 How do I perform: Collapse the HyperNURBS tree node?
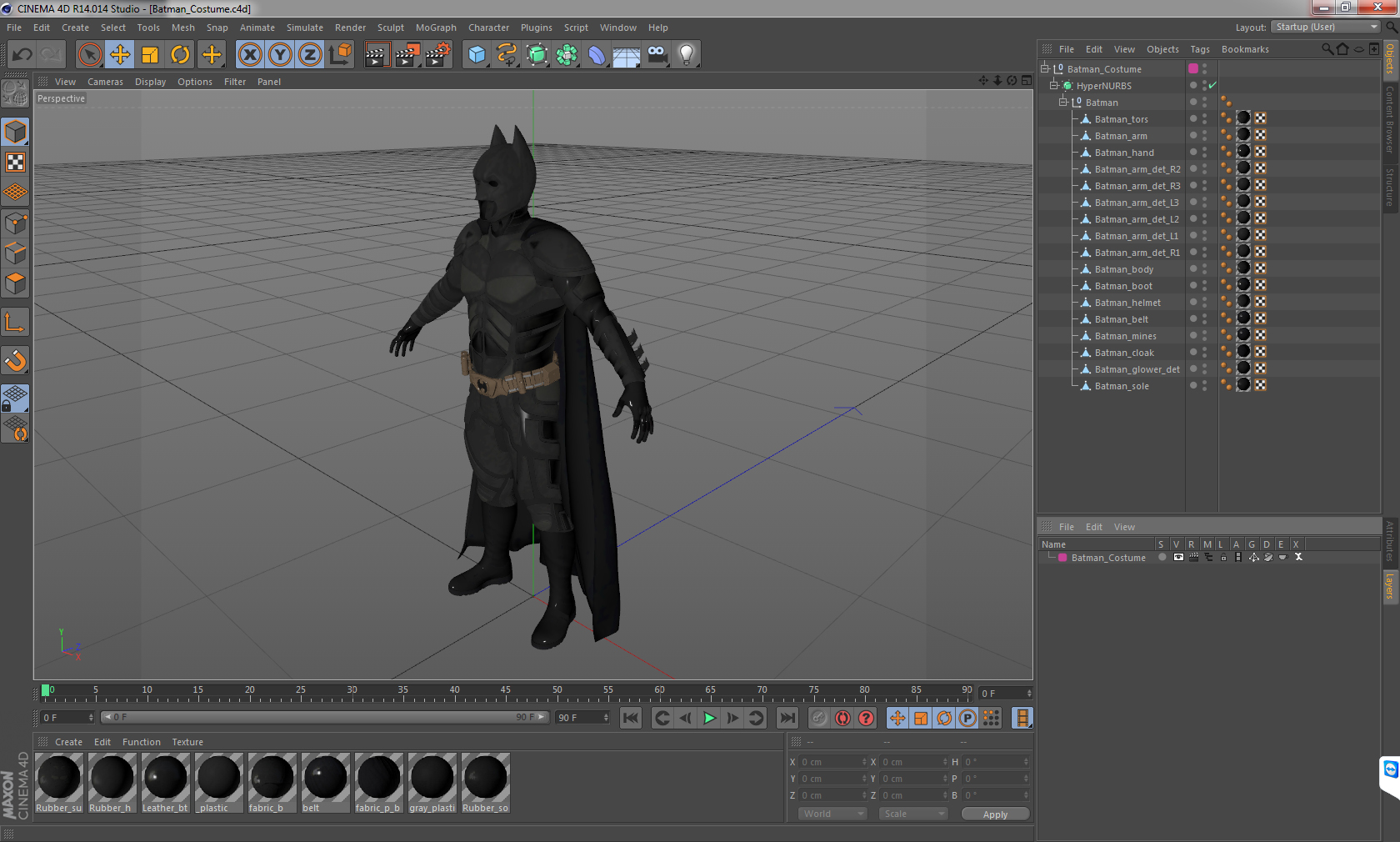coord(1053,85)
